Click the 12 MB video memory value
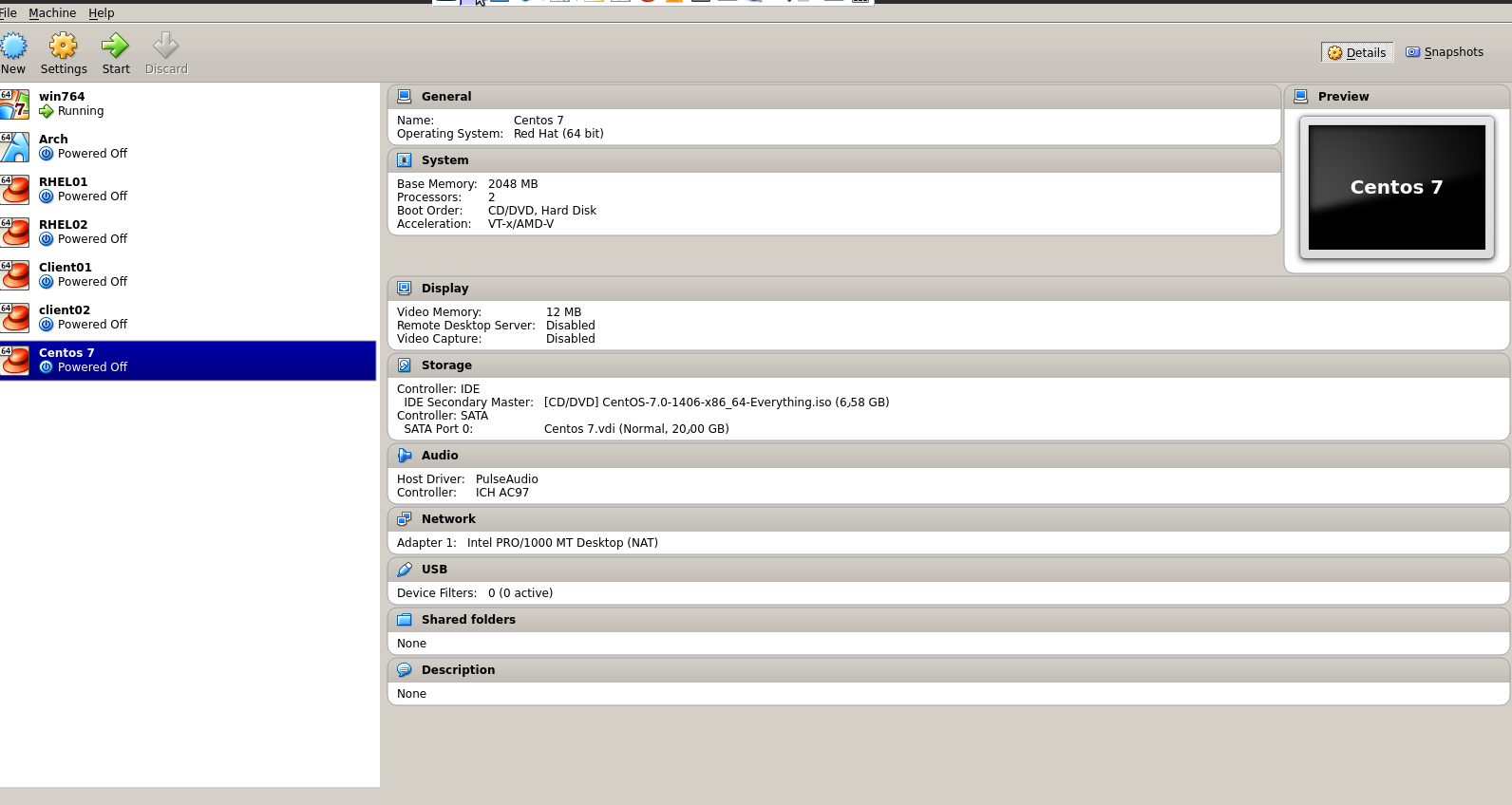 click(564, 312)
